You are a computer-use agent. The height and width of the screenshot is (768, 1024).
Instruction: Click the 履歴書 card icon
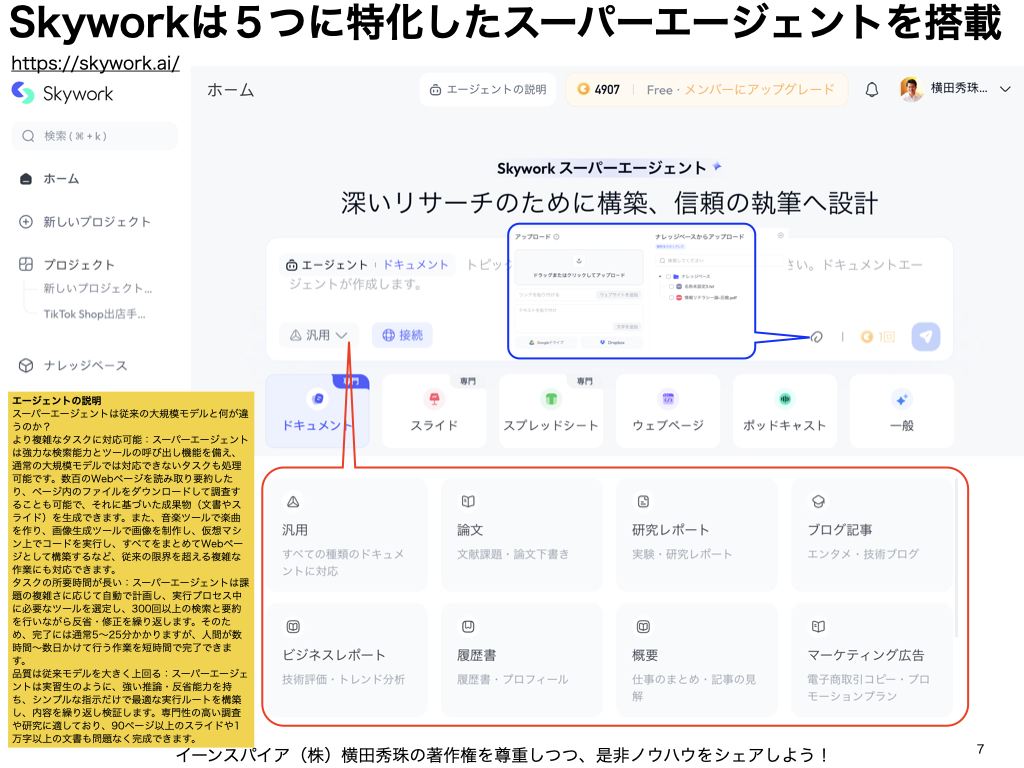[x=468, y=627]
